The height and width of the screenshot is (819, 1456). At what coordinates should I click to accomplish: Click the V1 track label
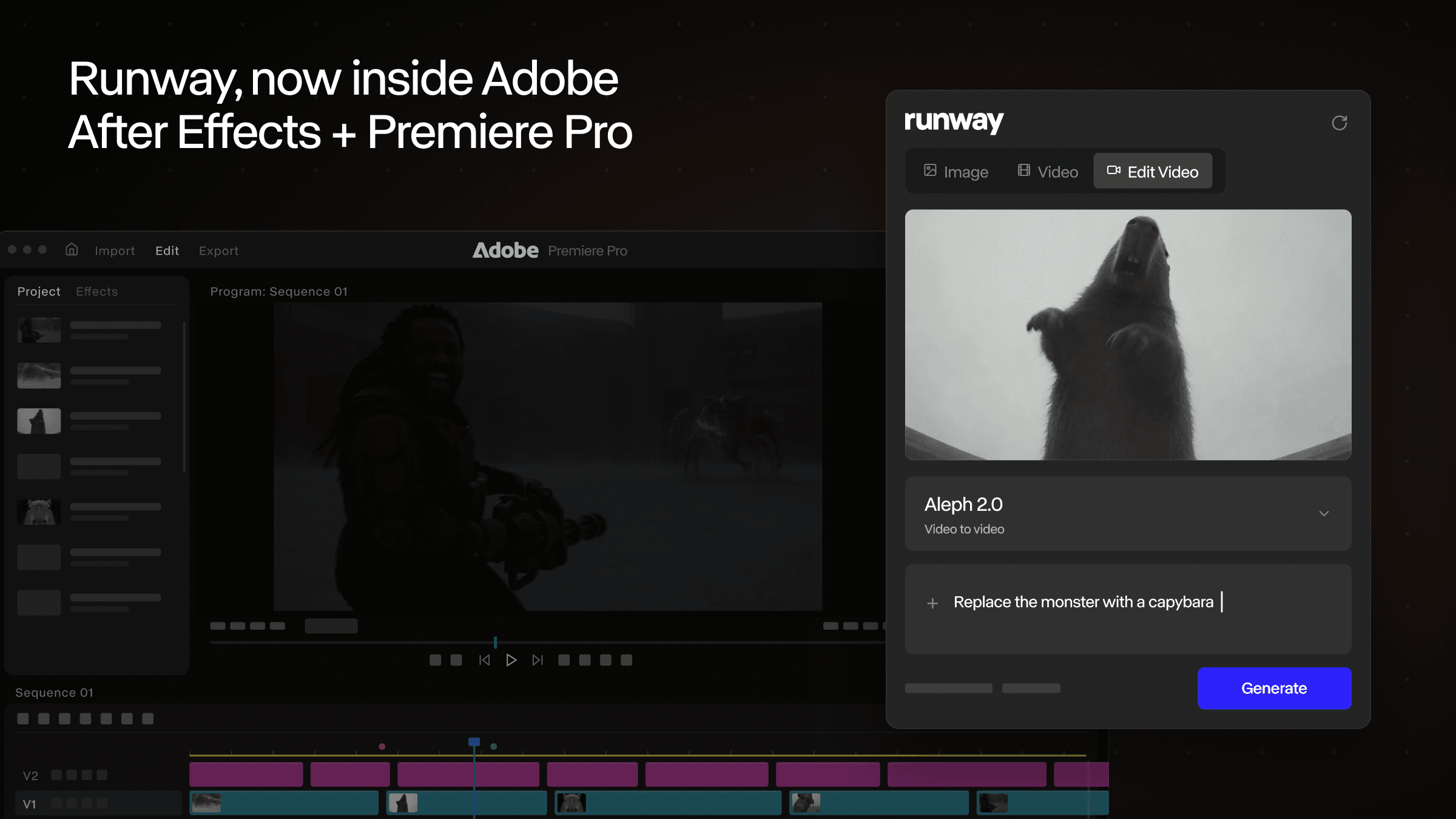point(29,804)
